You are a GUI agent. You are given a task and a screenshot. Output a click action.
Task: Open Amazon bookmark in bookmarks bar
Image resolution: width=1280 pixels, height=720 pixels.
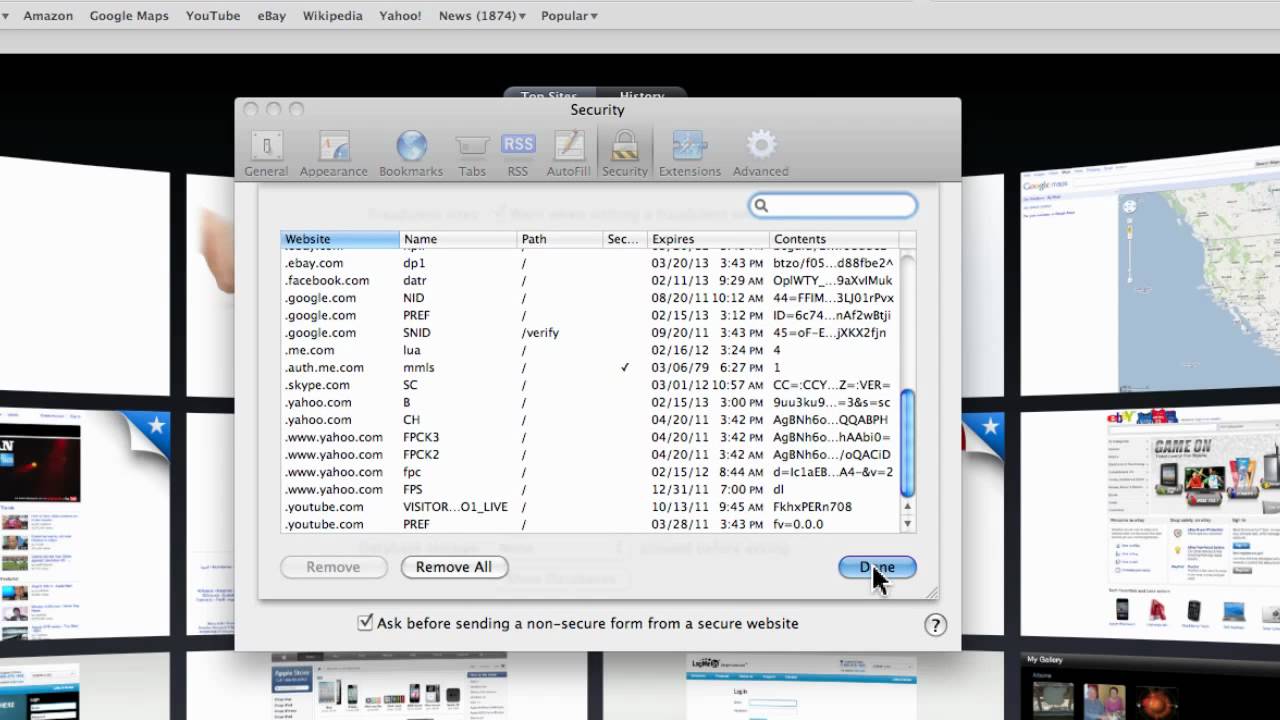pyautogui.click(x=48, y=16)
